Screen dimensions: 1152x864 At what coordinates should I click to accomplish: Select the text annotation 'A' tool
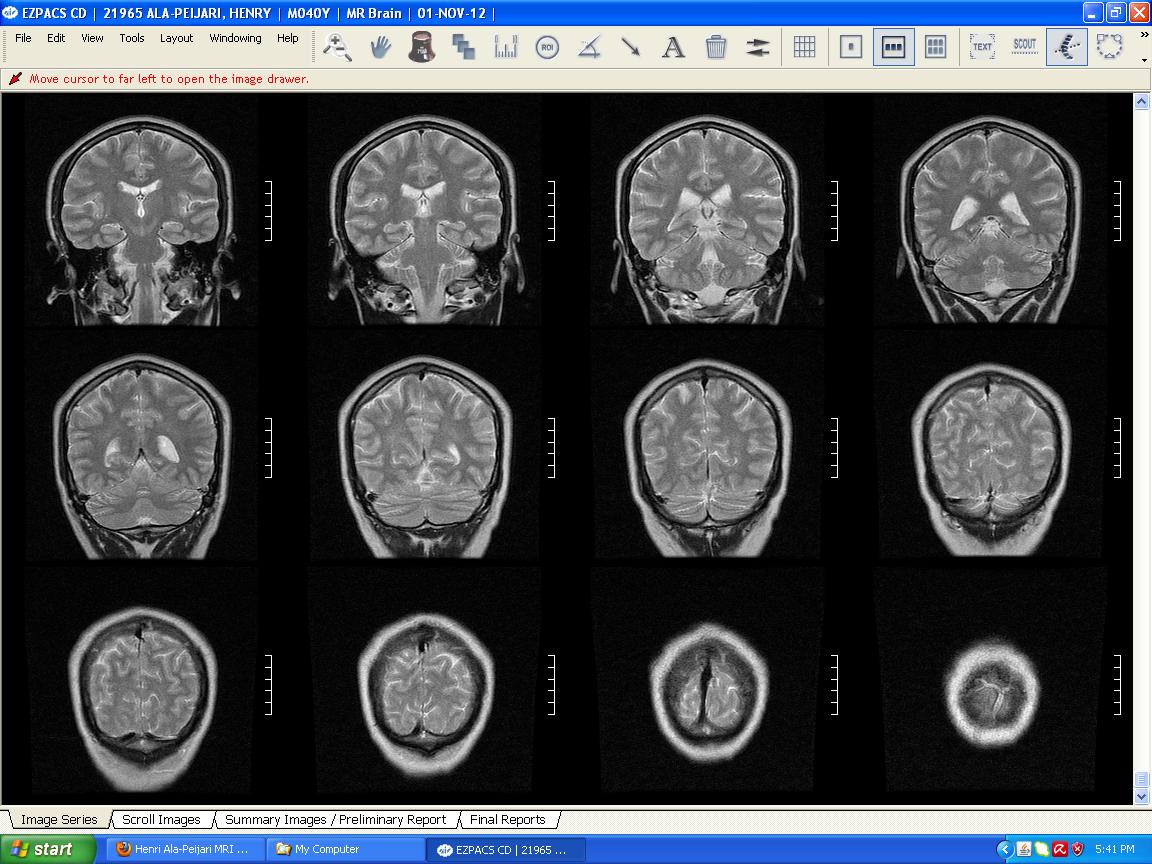tap(674, 47)
